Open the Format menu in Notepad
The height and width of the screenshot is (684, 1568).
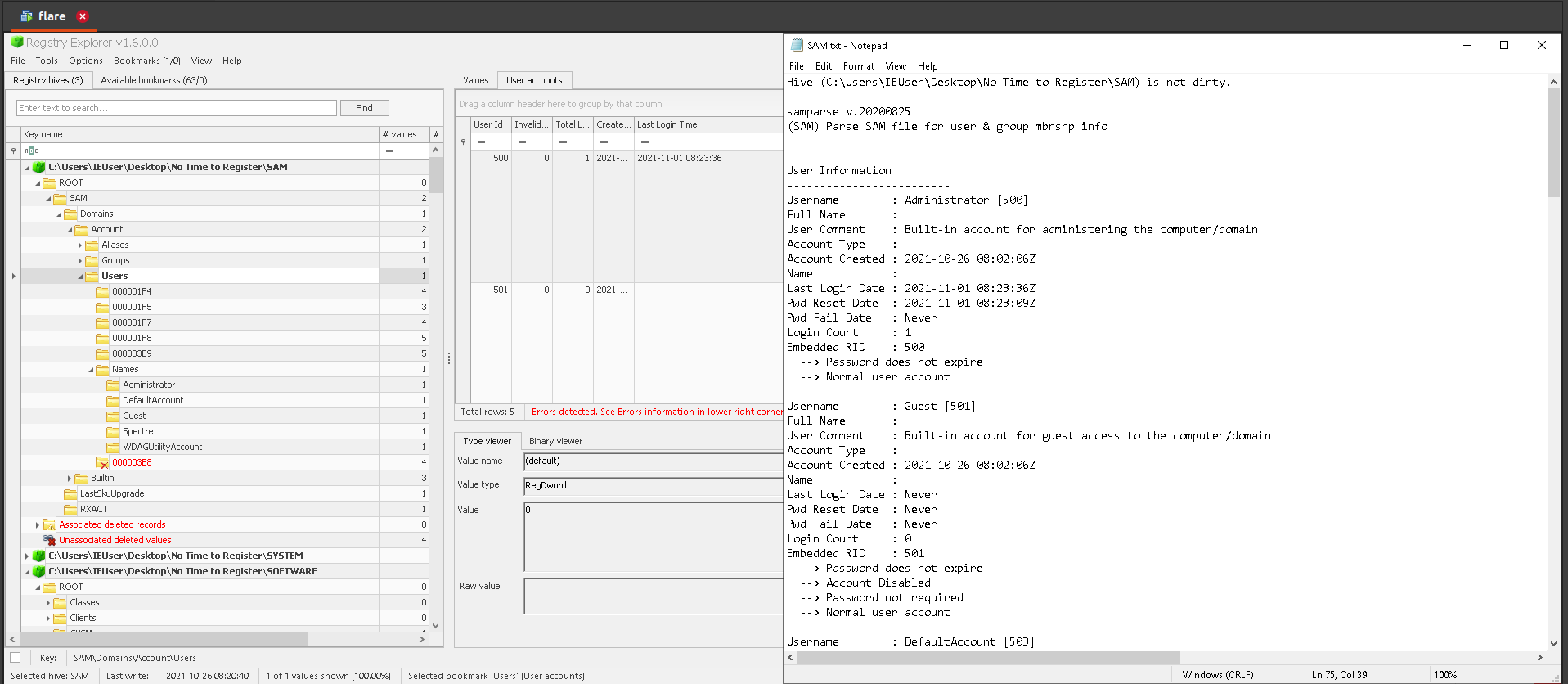coord(858,66)
